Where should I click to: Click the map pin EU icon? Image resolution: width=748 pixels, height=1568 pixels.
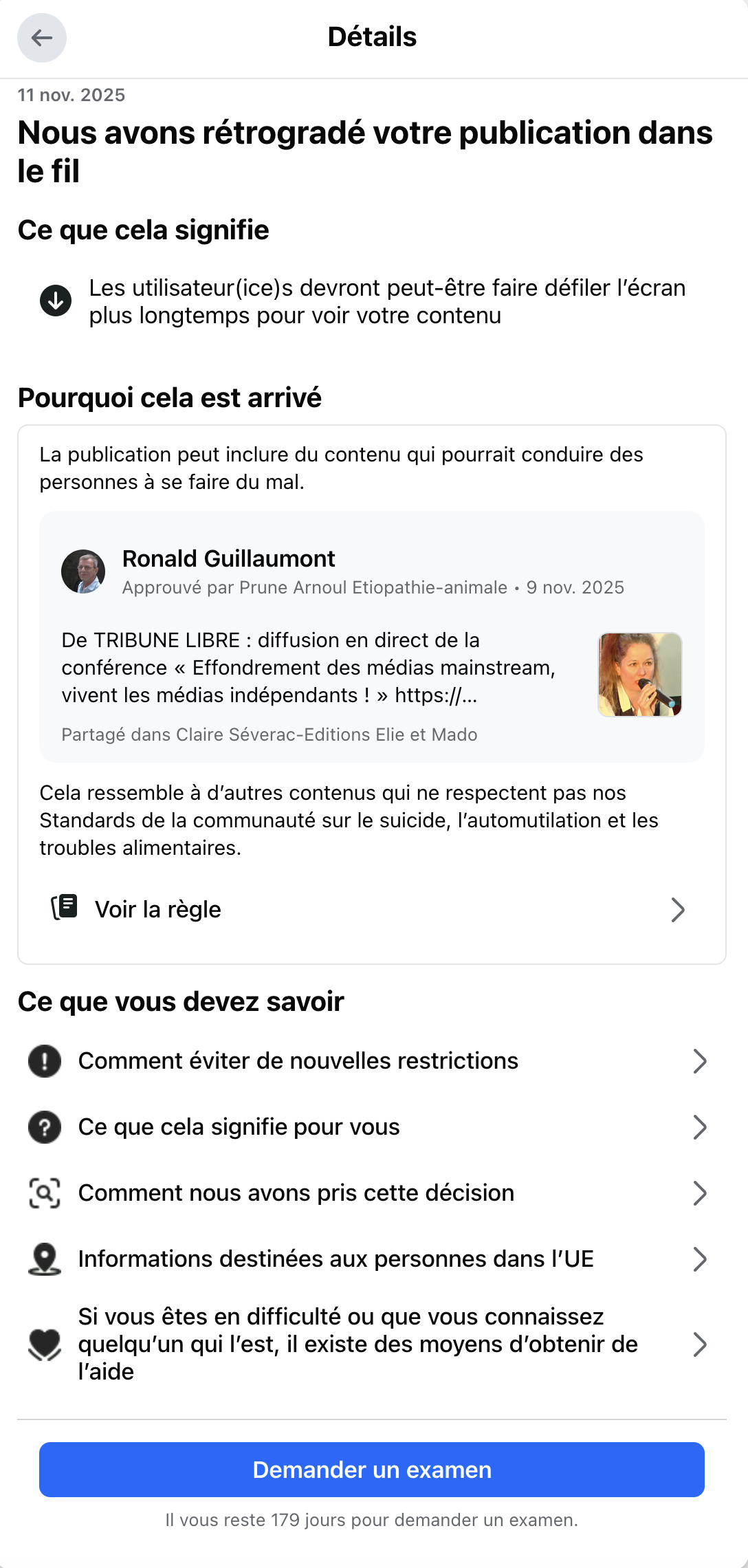point(45,1259)
